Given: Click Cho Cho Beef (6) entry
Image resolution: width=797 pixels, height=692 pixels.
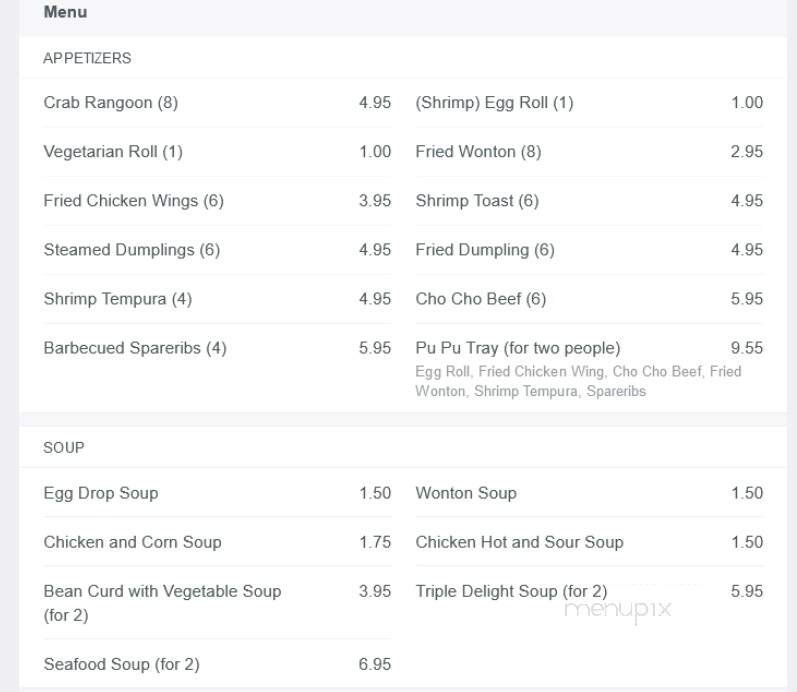Looking at the screenshot, I should click(480, 299).
